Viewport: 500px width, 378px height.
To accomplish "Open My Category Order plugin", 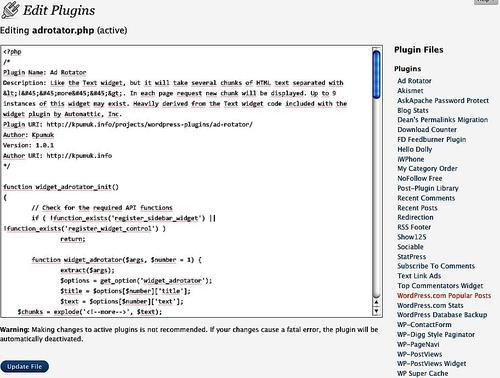I will 427,169.
